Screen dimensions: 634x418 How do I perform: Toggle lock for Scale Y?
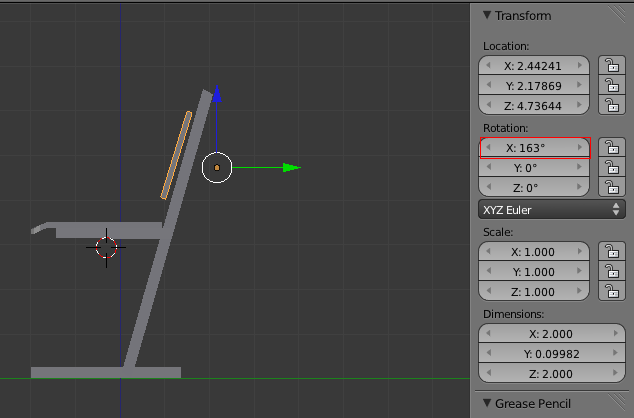pos(611,272)
